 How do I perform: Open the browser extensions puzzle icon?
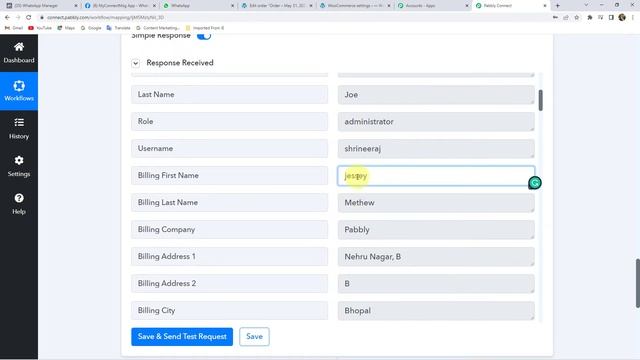589,18
